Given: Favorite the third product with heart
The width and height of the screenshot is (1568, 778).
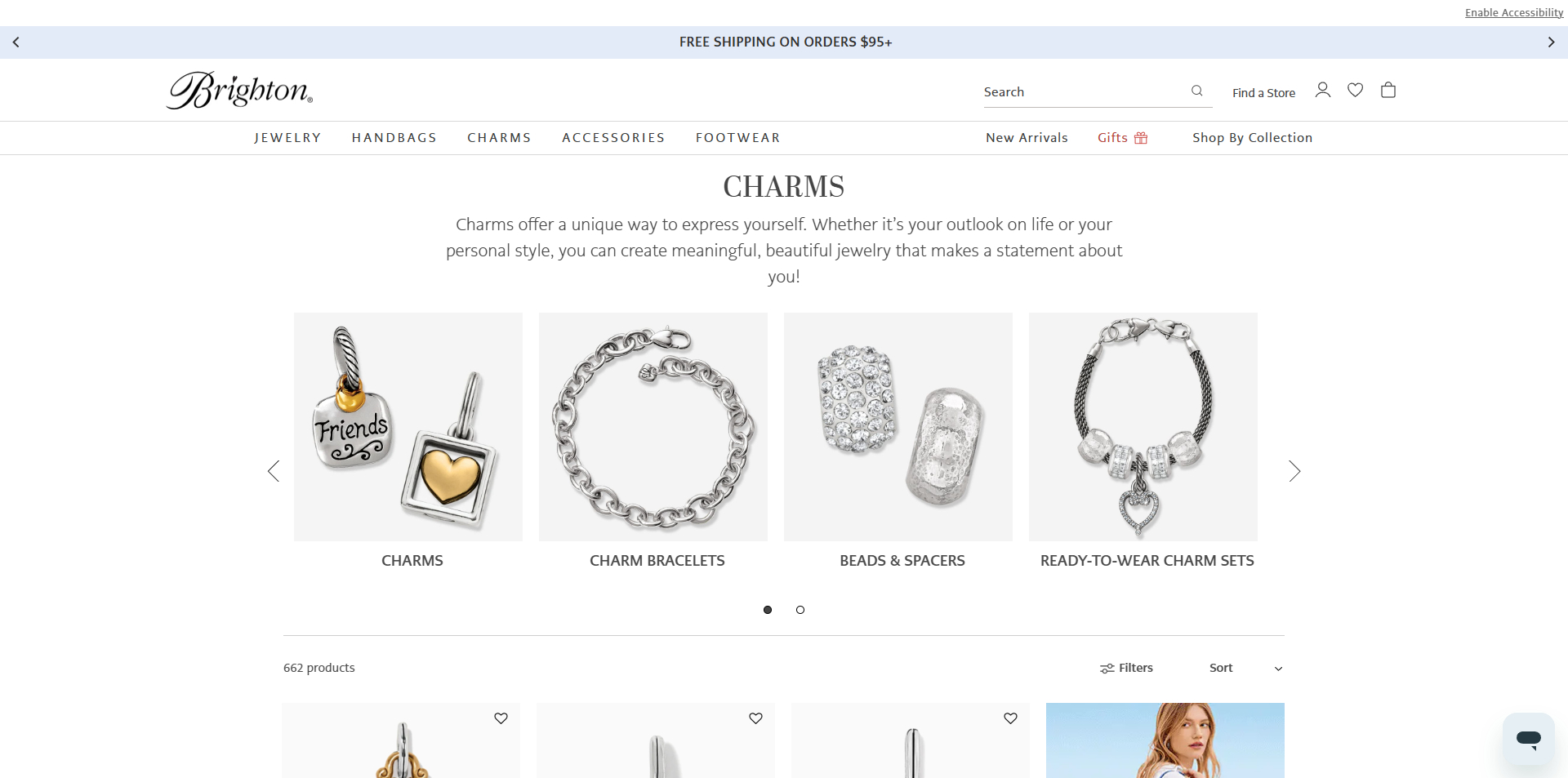Looking at the screenshot, I should click(x=1010, y=718).
